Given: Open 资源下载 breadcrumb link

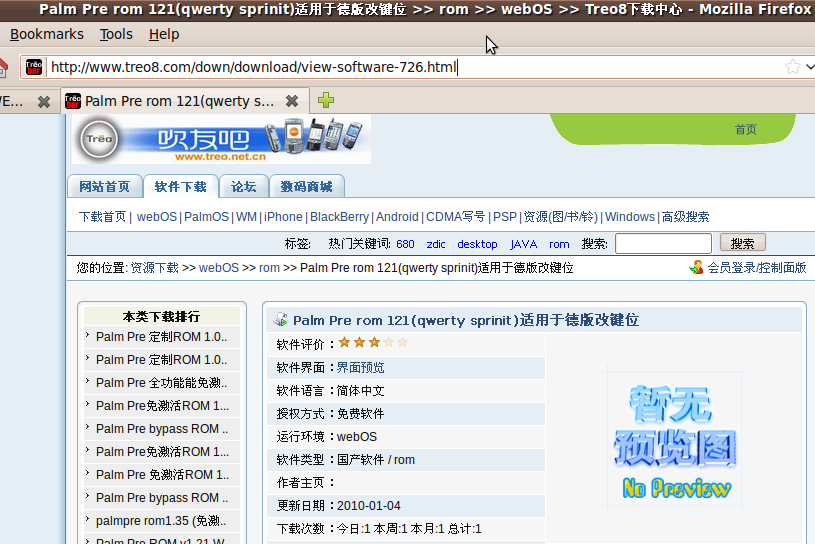Looking at the screenshot, I should [154, 268].
